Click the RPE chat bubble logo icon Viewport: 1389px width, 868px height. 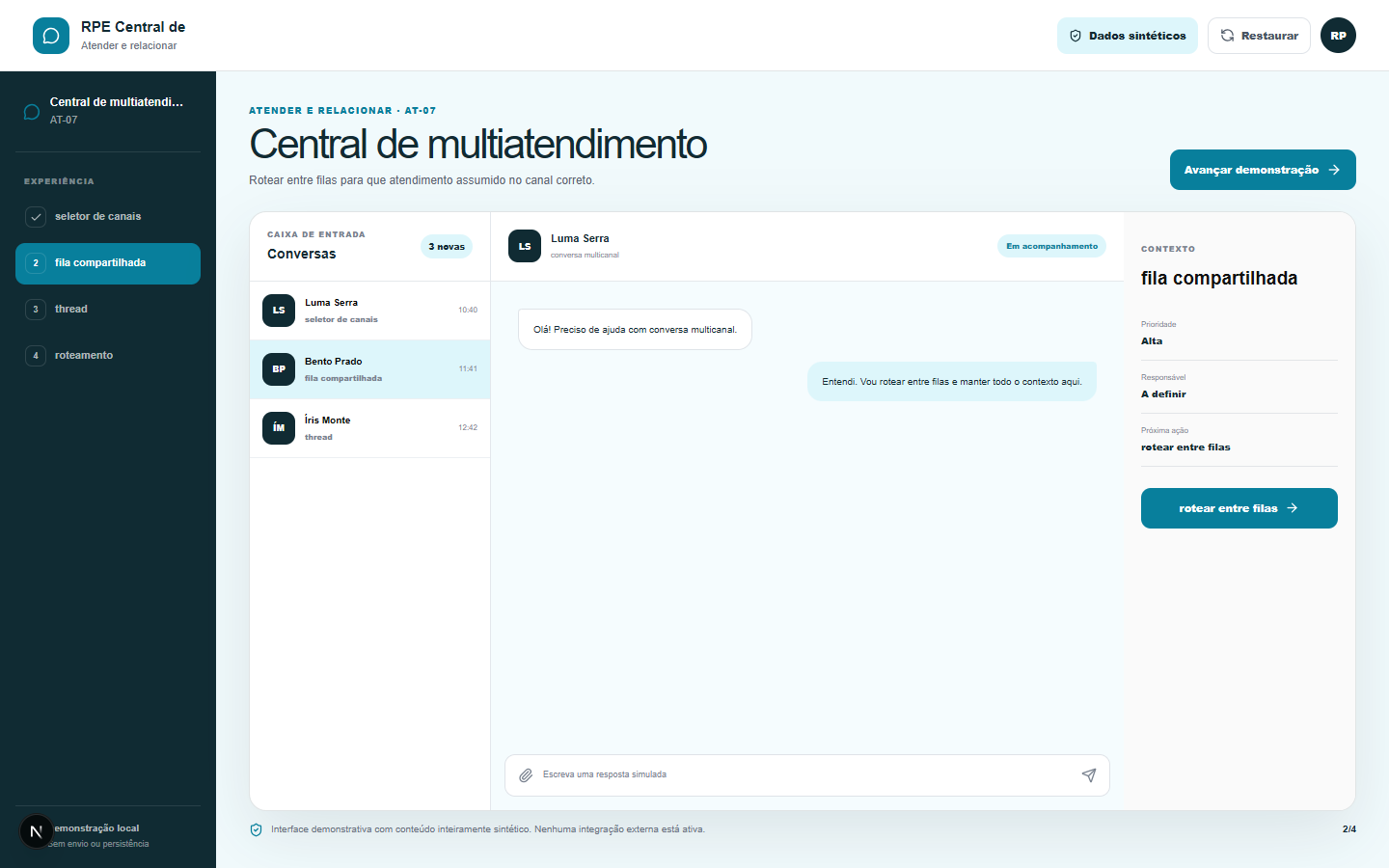(51, 36)
